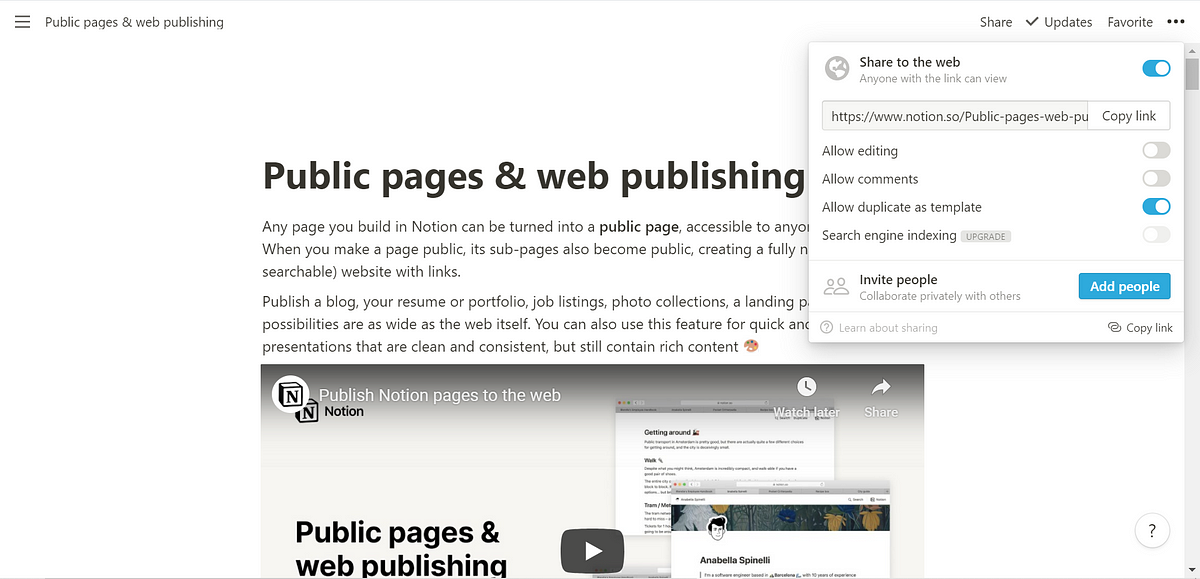Click the Copy link text at the popup bottom

(x=1149, y=328)
